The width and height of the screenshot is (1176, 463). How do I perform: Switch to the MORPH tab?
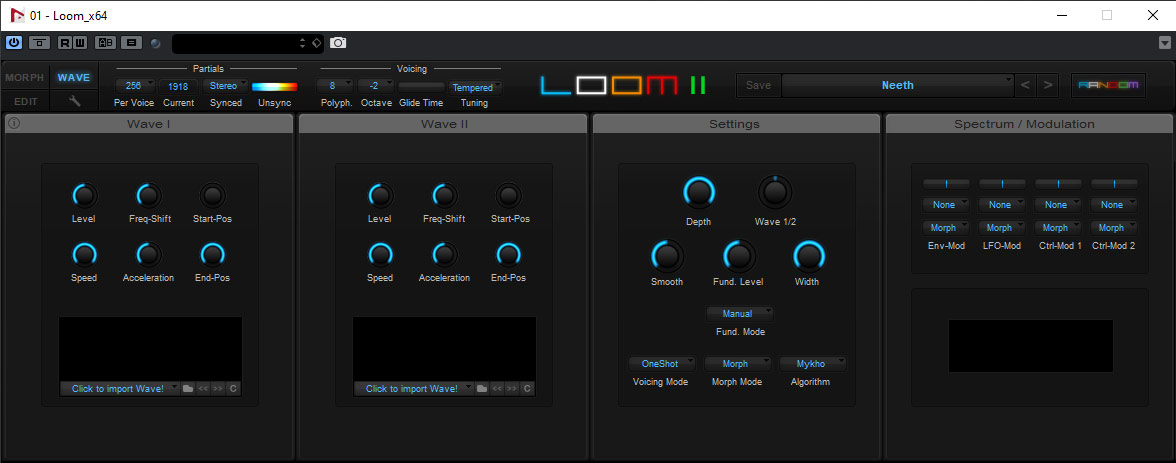click(x=24, y=78)
